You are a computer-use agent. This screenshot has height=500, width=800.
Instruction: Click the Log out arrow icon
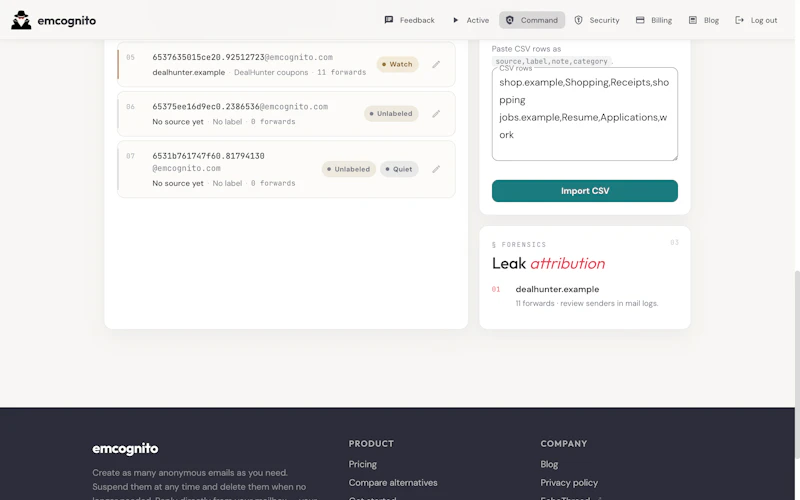(x=739, y=20)
